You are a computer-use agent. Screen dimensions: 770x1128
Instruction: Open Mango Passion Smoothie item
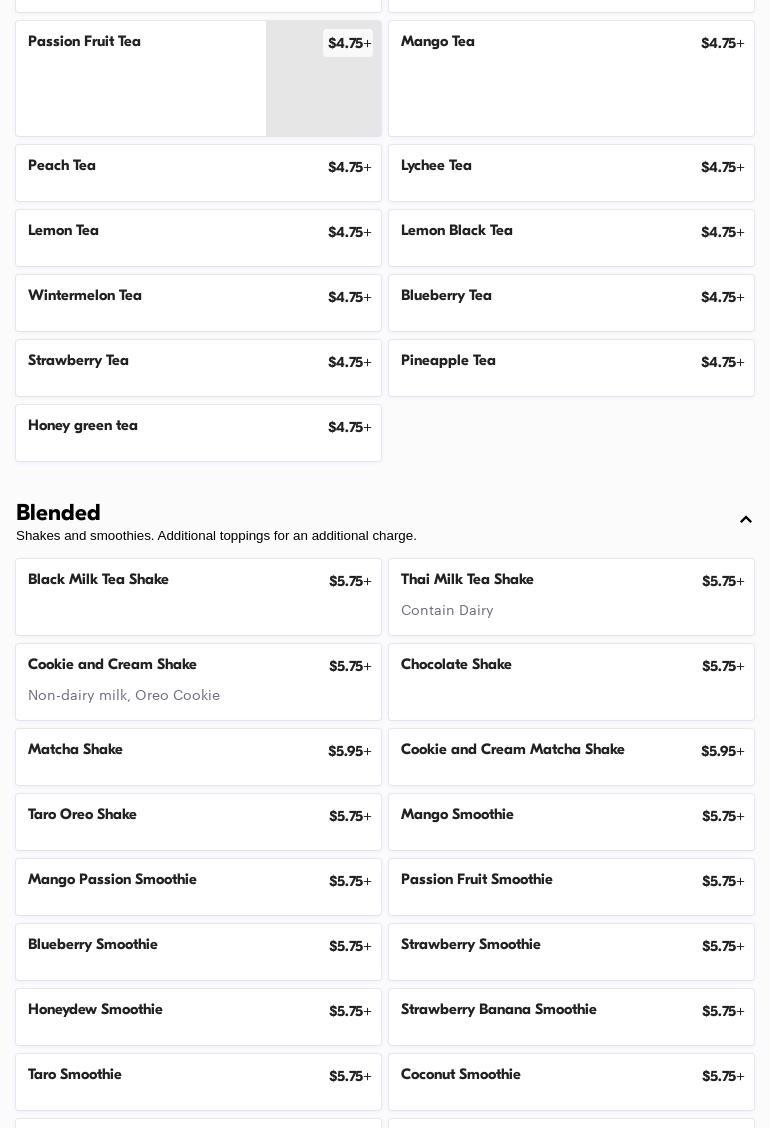tap(198, 887)
